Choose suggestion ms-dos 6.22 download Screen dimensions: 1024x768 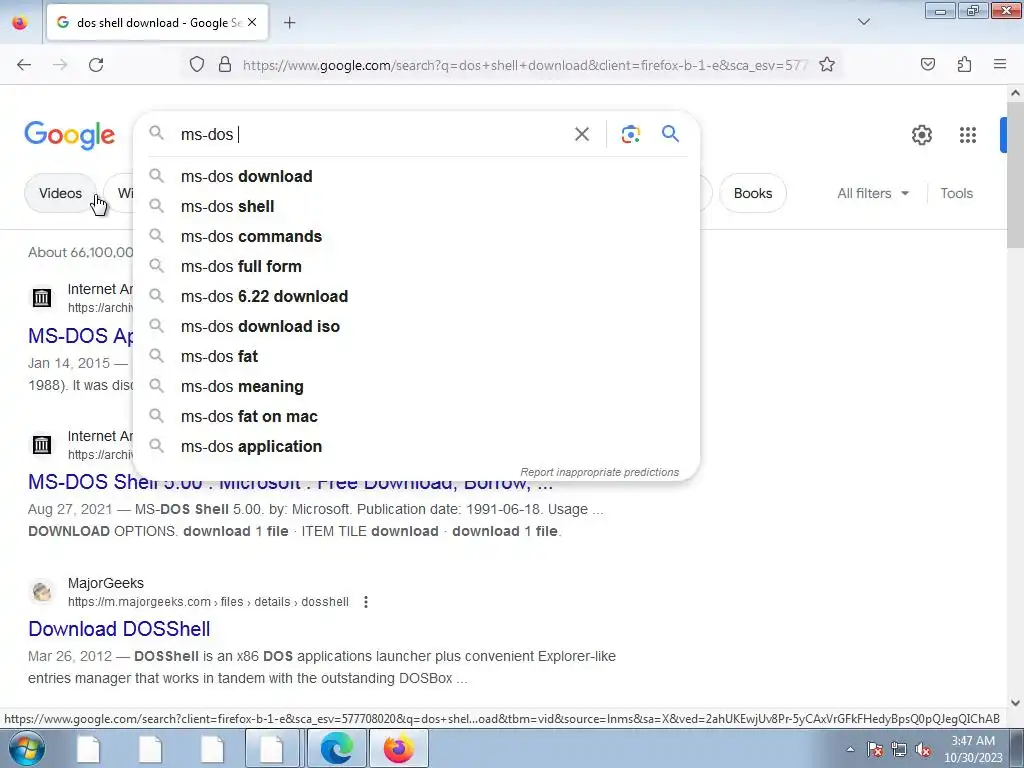[x=417, y=296]
